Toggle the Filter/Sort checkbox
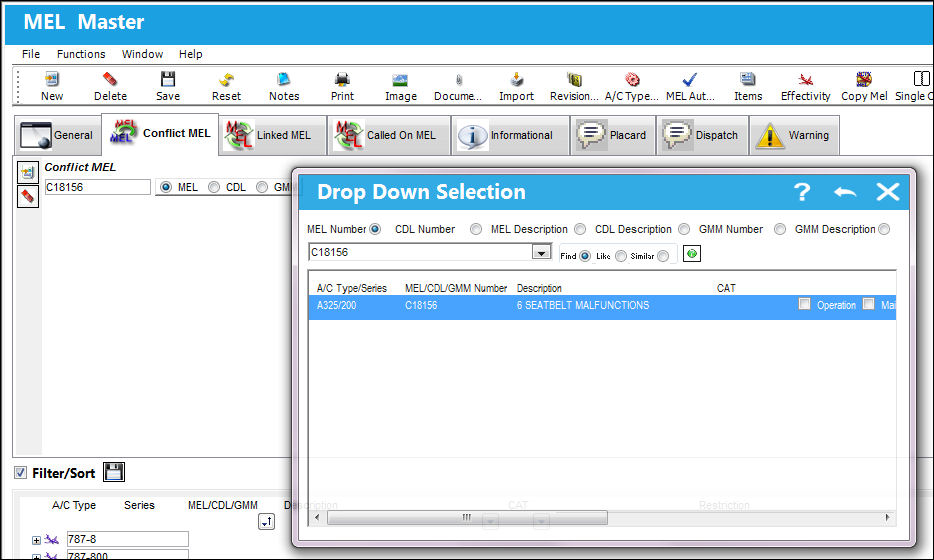This screenshot has width=934, height=560. [20, 472]
